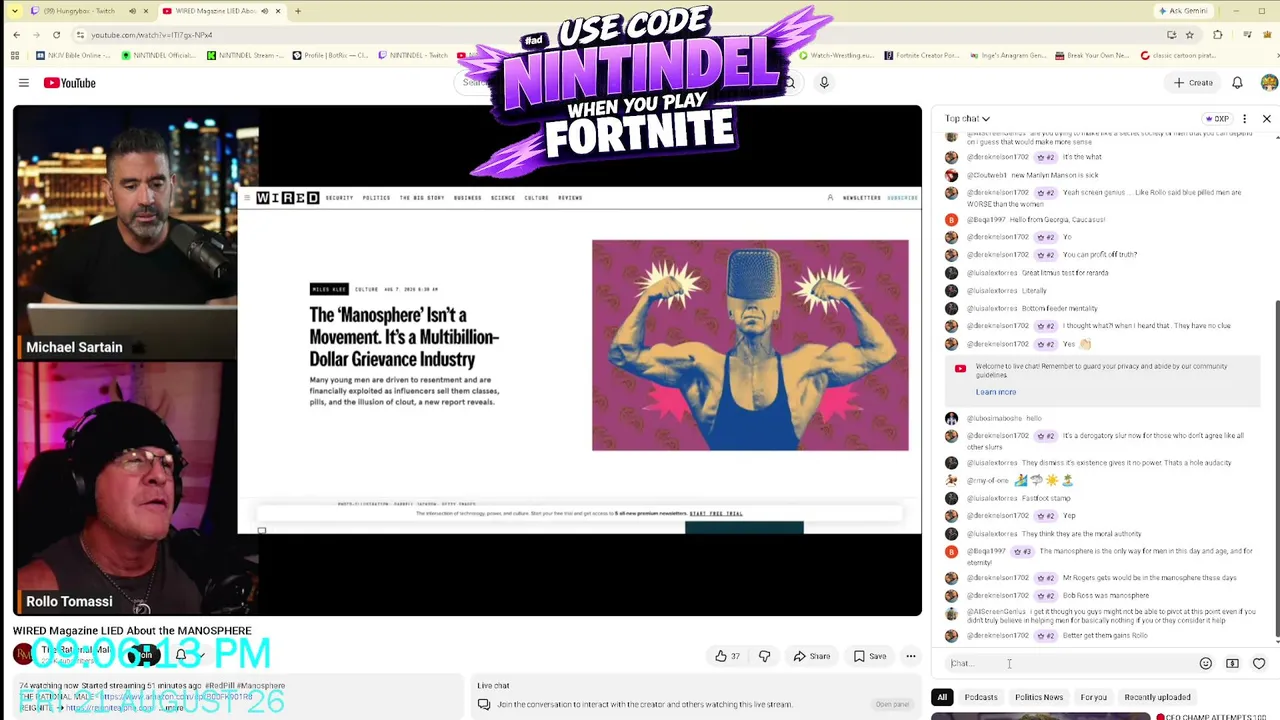Open YouTube notifications bell
The height and width of the screenshot is (720, 1280).
(x=1237, y=83)
